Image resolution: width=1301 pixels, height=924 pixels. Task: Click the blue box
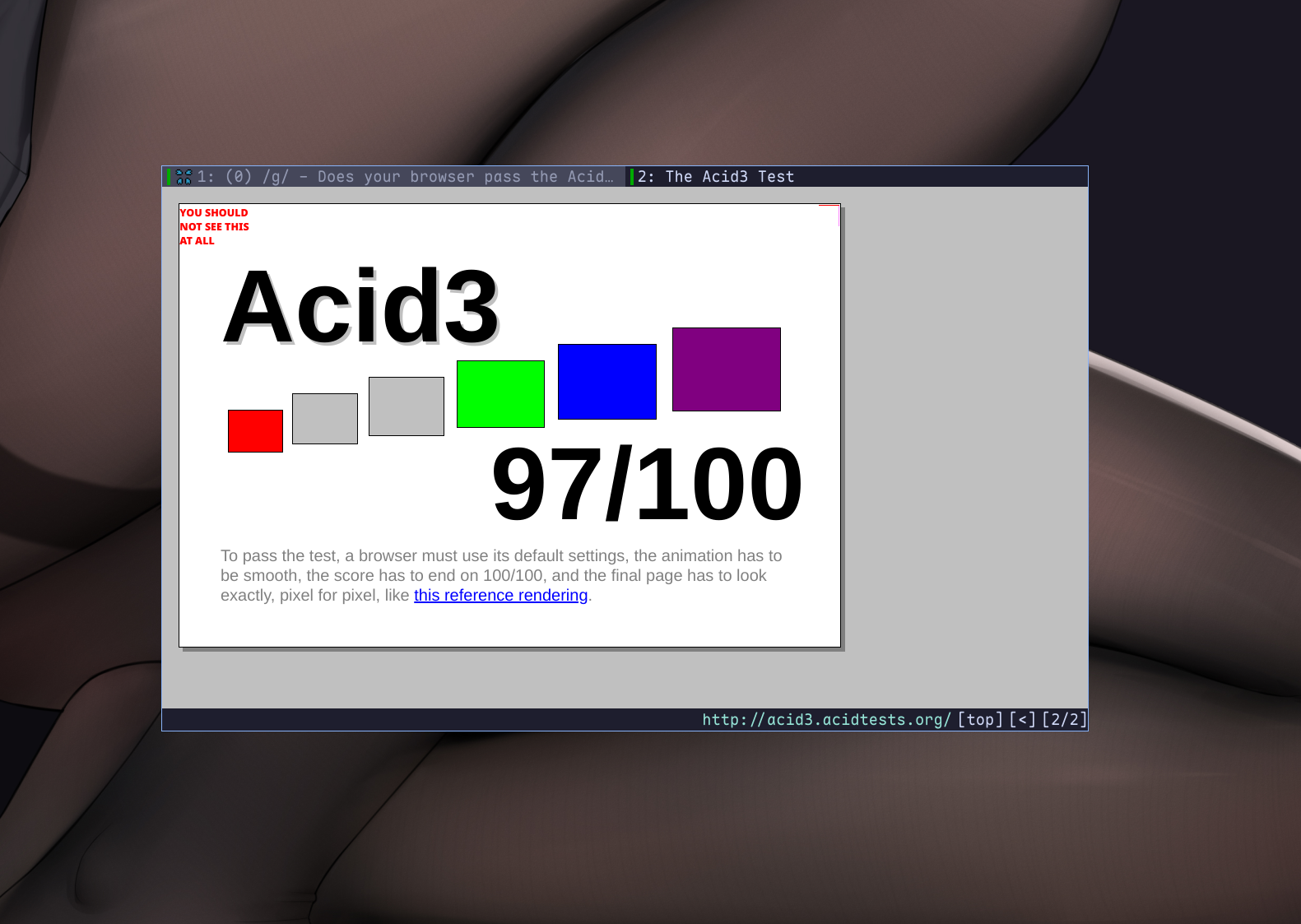[607, 382]
